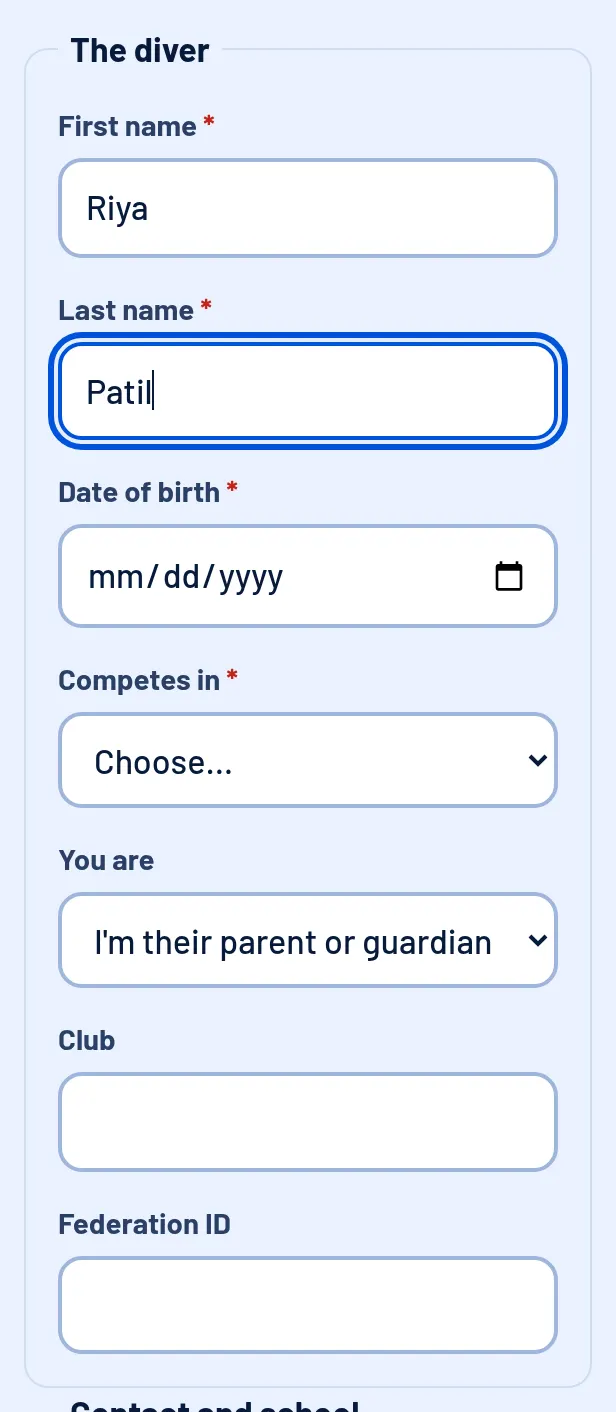Click the chevron arrow of You are select
This screenshot has width=616, height=1412.
(537, 941)
